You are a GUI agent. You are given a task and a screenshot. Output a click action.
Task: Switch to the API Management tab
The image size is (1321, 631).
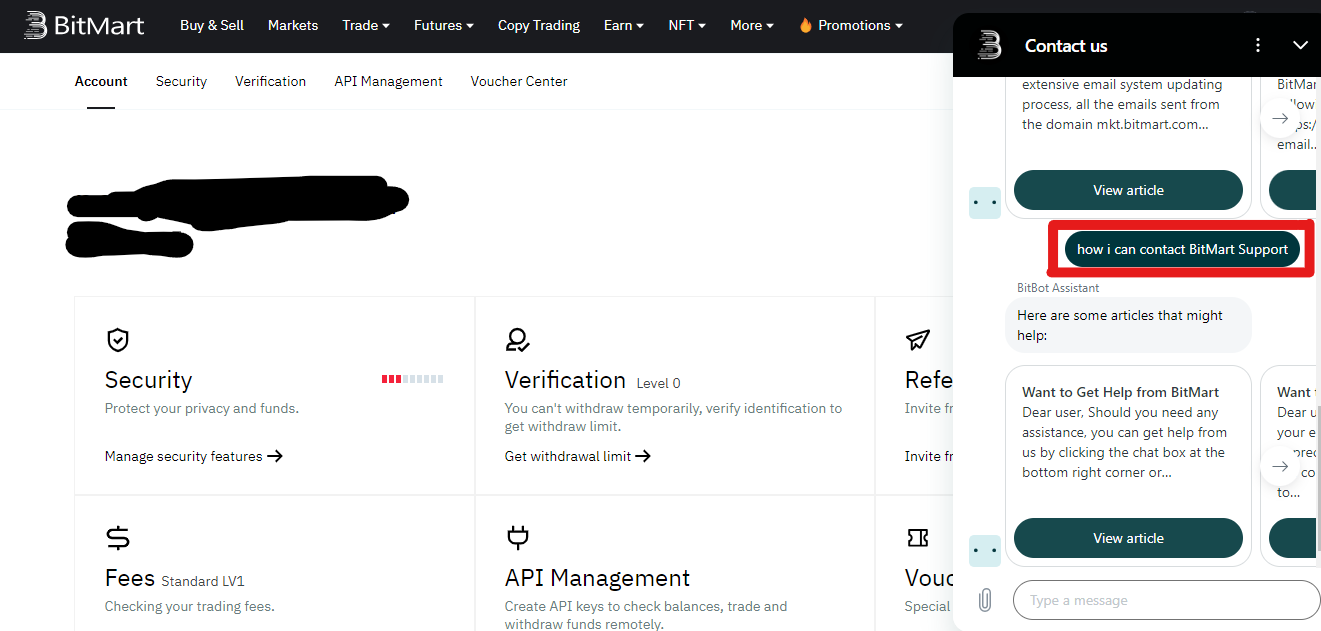click(388, 81)
